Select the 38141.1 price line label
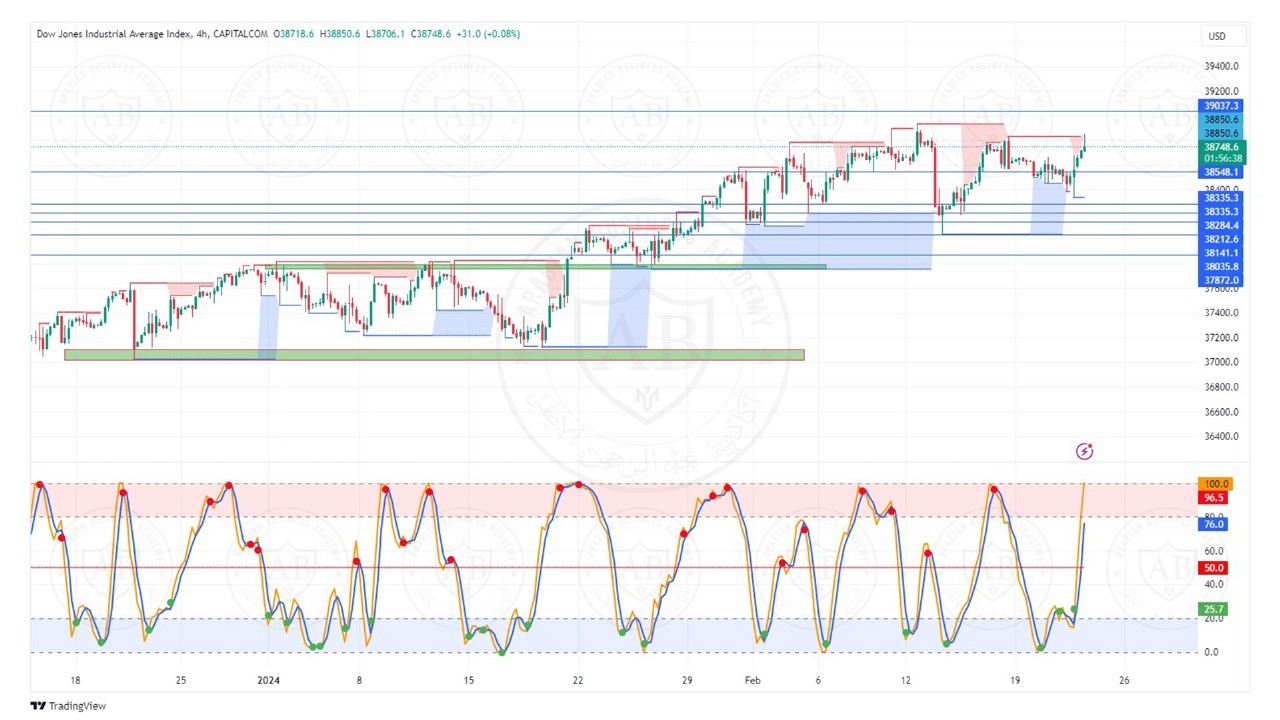 (1221, 254)
